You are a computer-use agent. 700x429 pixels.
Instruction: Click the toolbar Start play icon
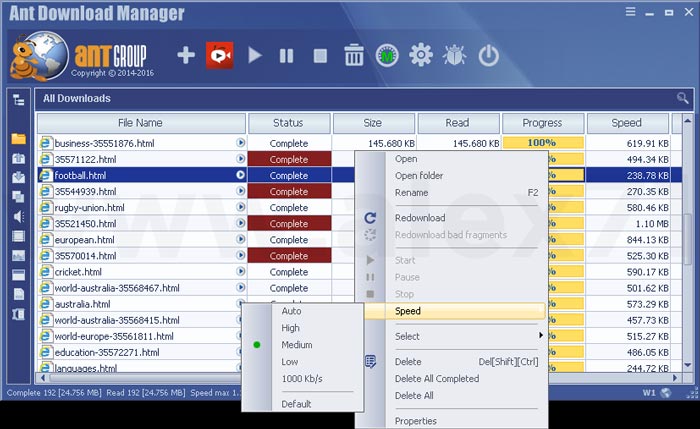pyautogui.click(x=254, y=56)
